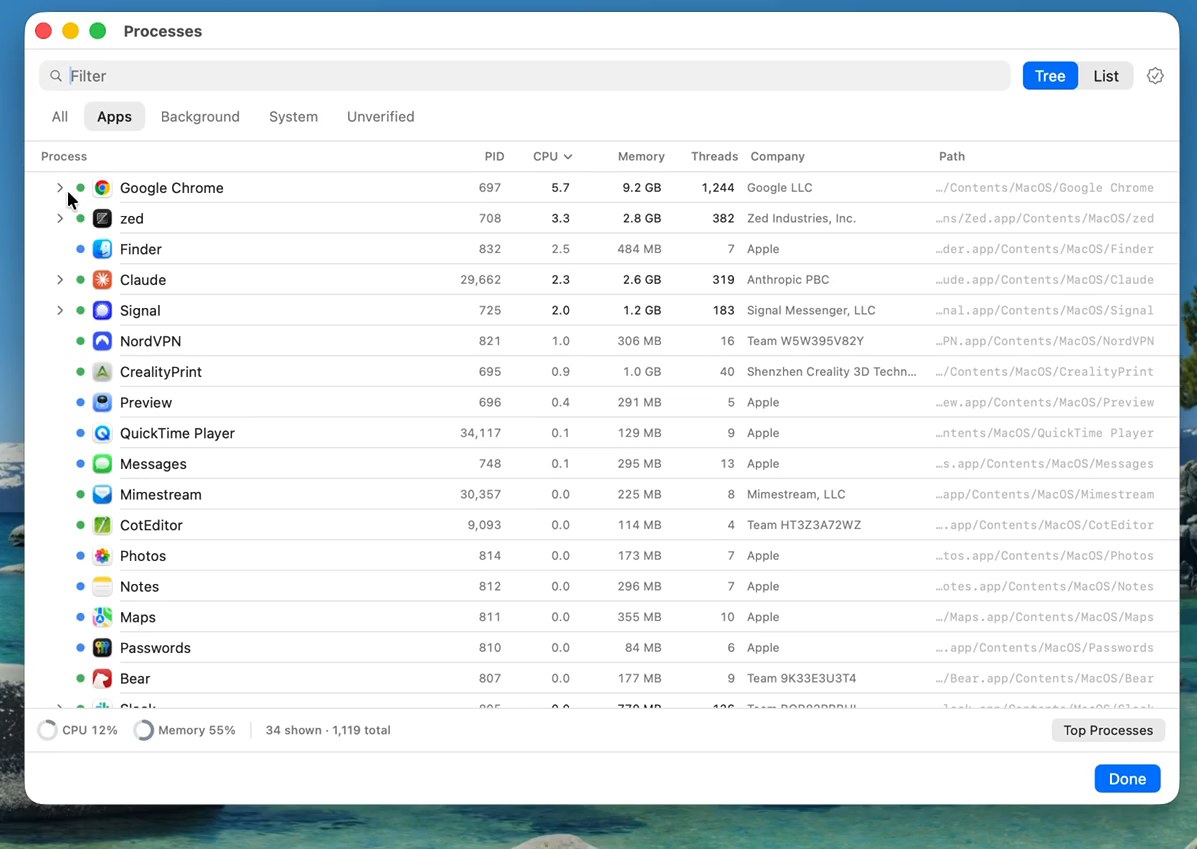Click the verified badge icon beside List

point(1155,76)
